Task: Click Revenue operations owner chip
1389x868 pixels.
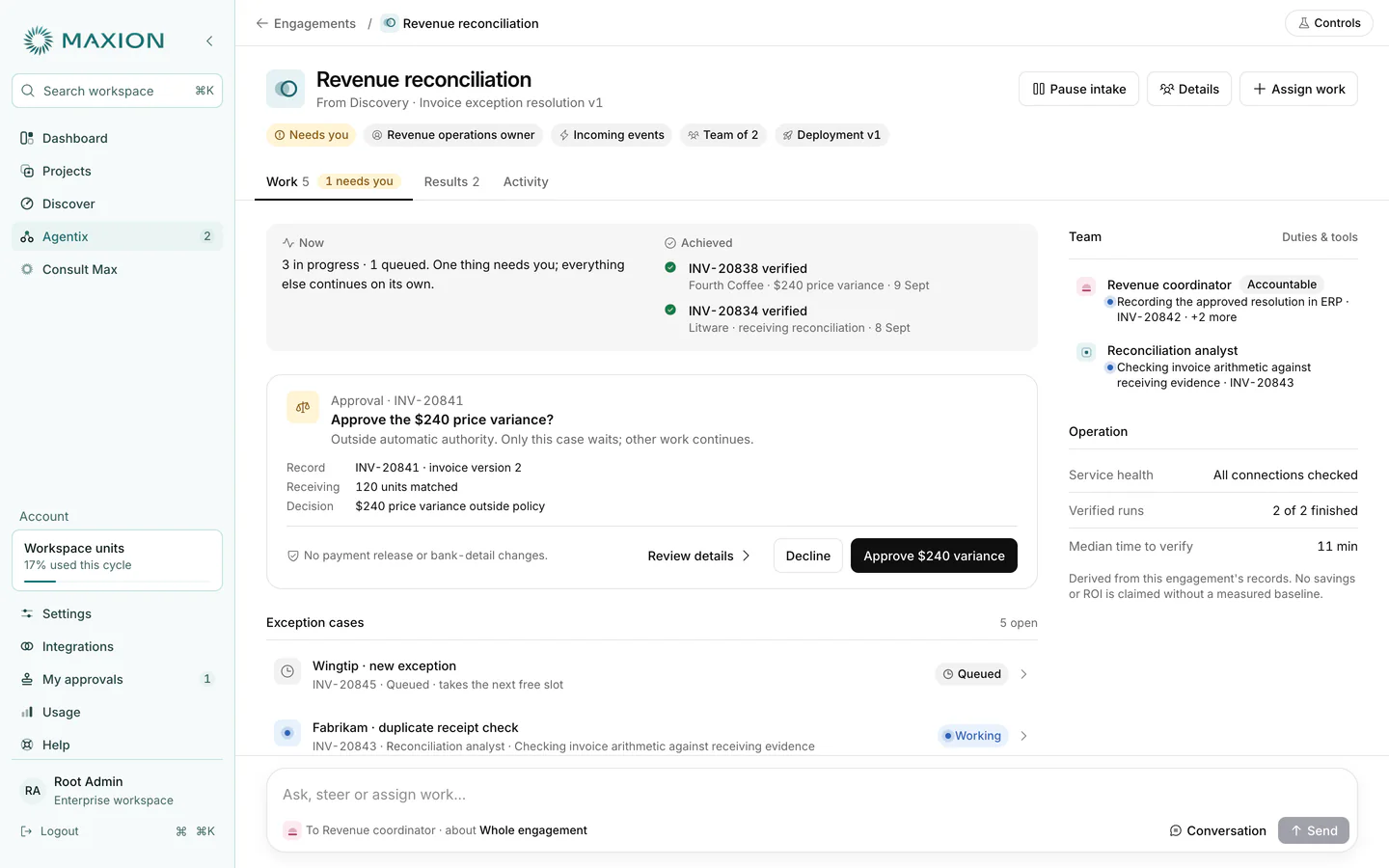Action: pyautogui.click(x=453, y=135)
